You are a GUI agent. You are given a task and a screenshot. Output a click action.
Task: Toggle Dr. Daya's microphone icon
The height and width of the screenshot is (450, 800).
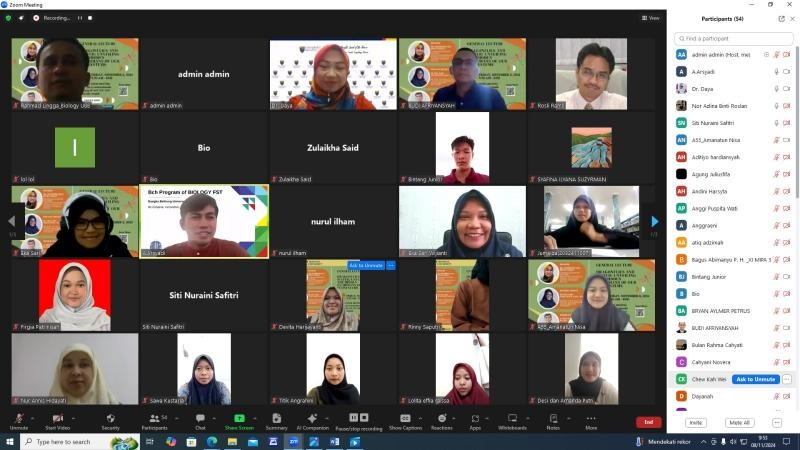click(x=777, y=89)
